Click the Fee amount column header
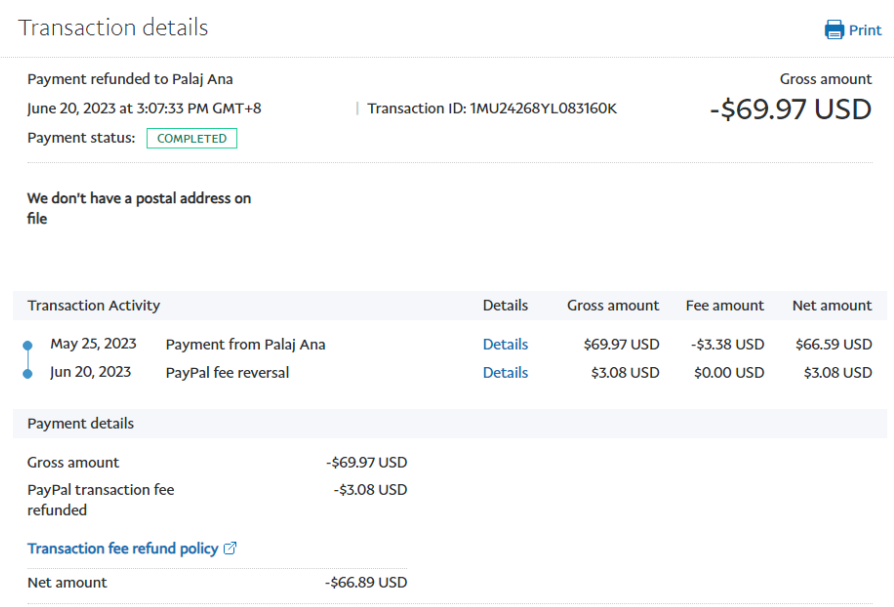This screenshot has height=607, width=894. point(724,305)
